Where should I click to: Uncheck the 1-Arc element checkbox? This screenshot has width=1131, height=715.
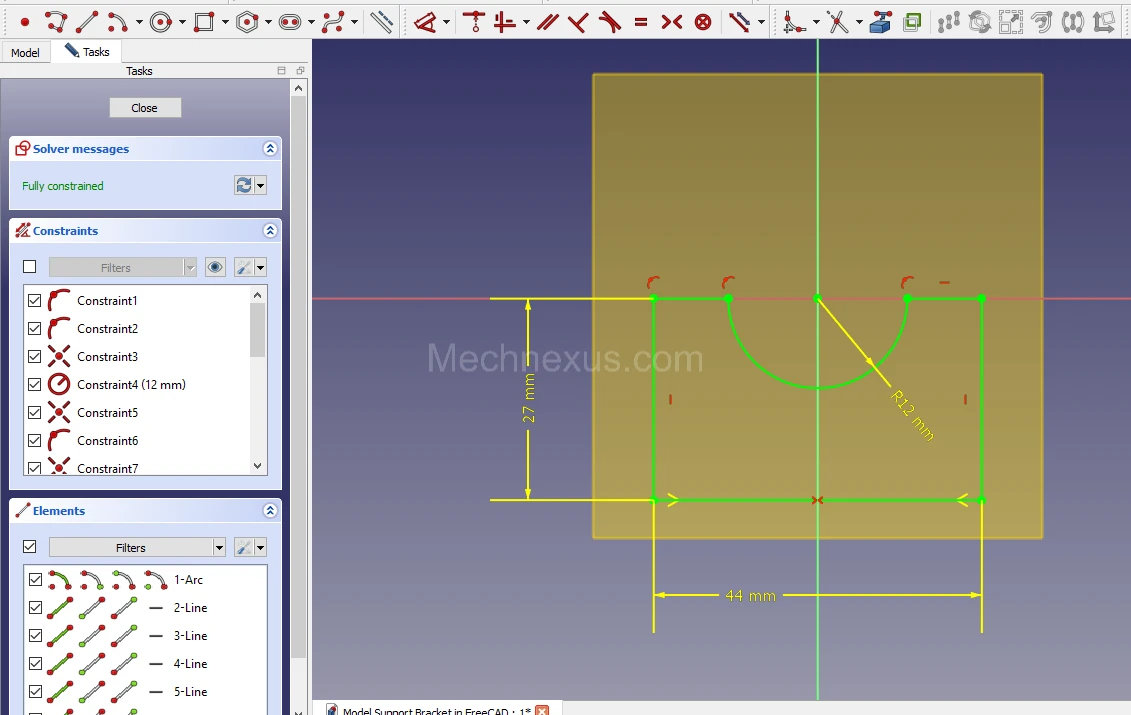tap(35, 580)
